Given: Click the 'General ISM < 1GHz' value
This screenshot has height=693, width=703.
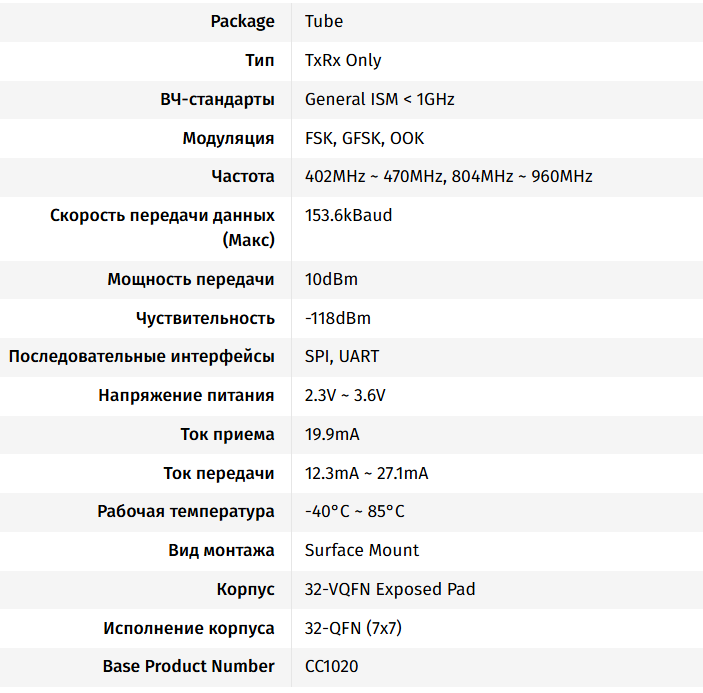Looking at the screenshot, I should point(380,99).
